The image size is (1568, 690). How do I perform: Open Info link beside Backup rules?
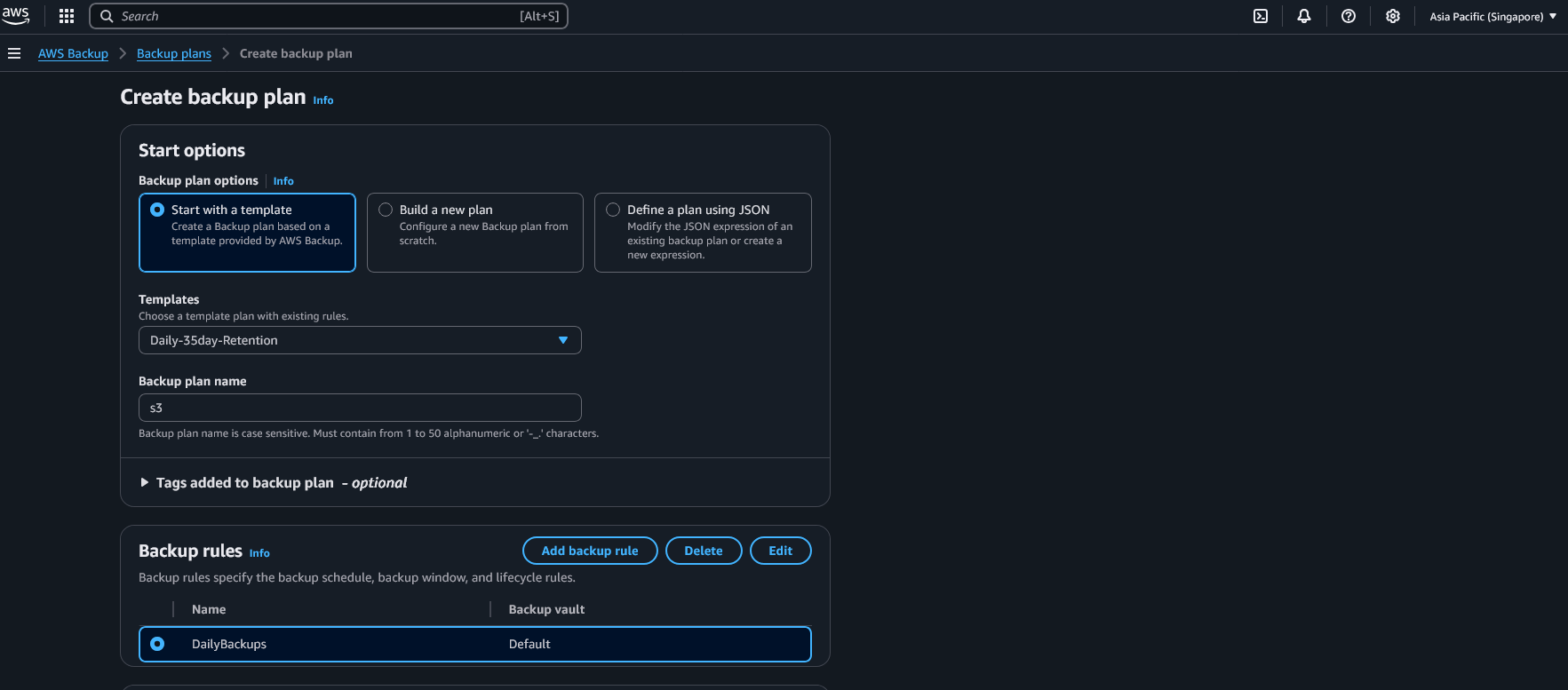259,553
